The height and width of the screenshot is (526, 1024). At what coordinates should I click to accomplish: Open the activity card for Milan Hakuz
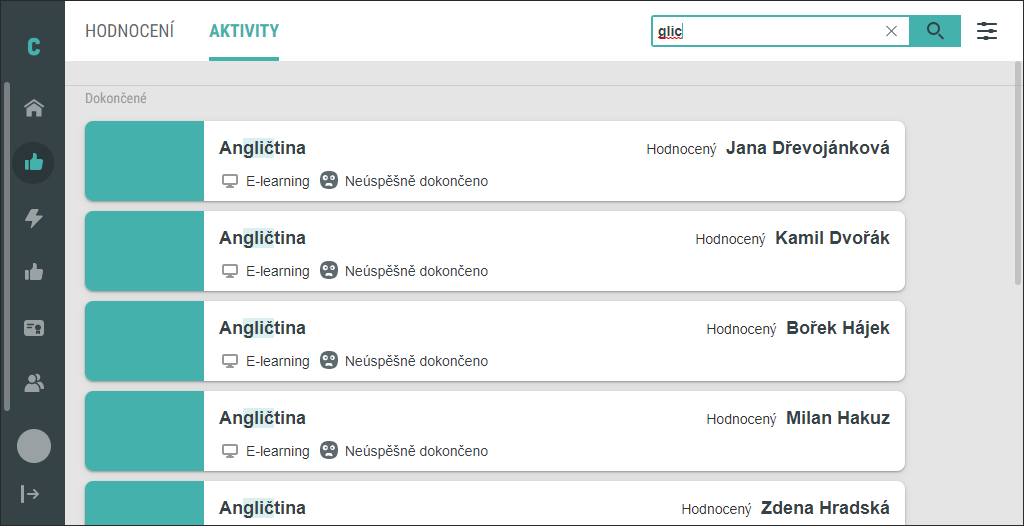click(495, 431)
